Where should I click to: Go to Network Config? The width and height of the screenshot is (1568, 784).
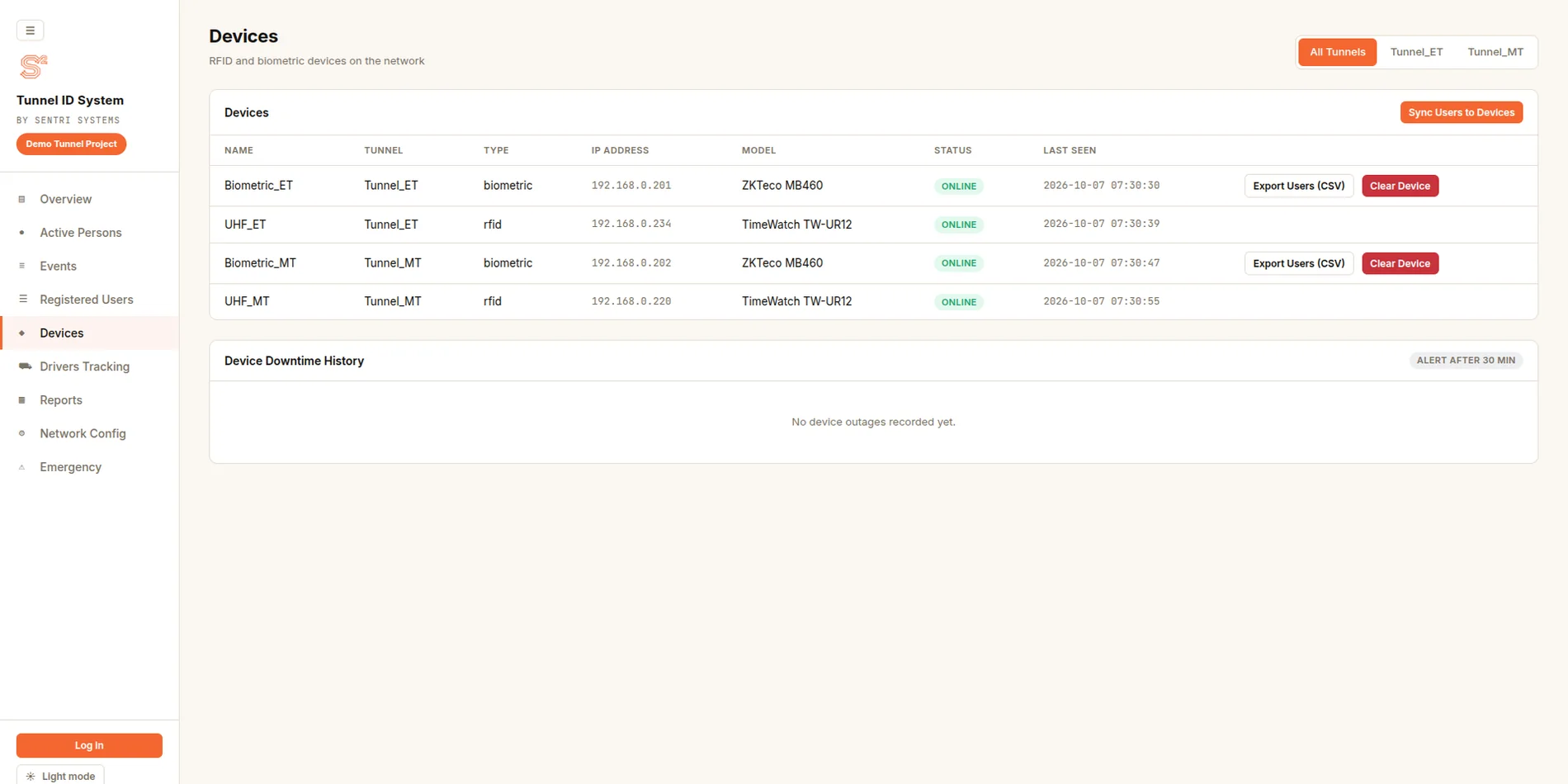[89, 433]
